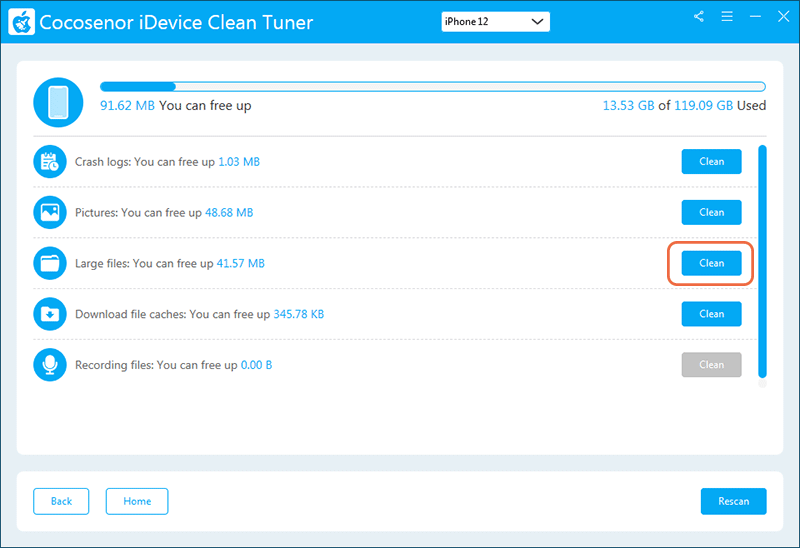Open the iPhone 12 device dropdown
Viewport: 800px width, 548px height.
(x=495, y=21)
